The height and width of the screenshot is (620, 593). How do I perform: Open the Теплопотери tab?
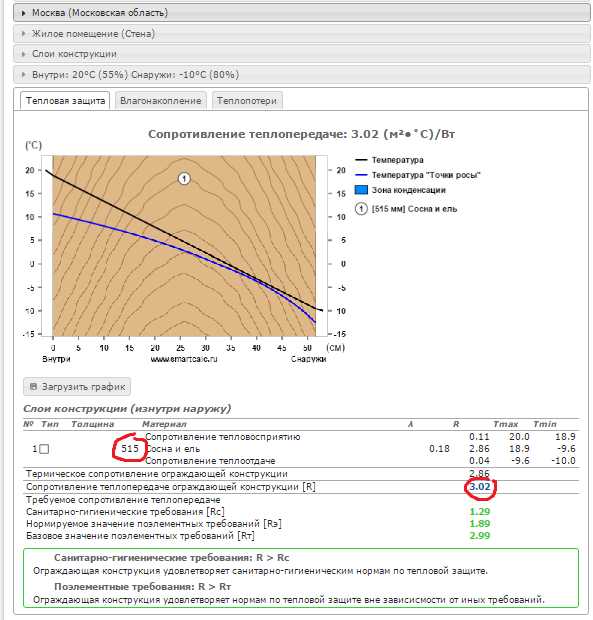[x=247, y=101]
